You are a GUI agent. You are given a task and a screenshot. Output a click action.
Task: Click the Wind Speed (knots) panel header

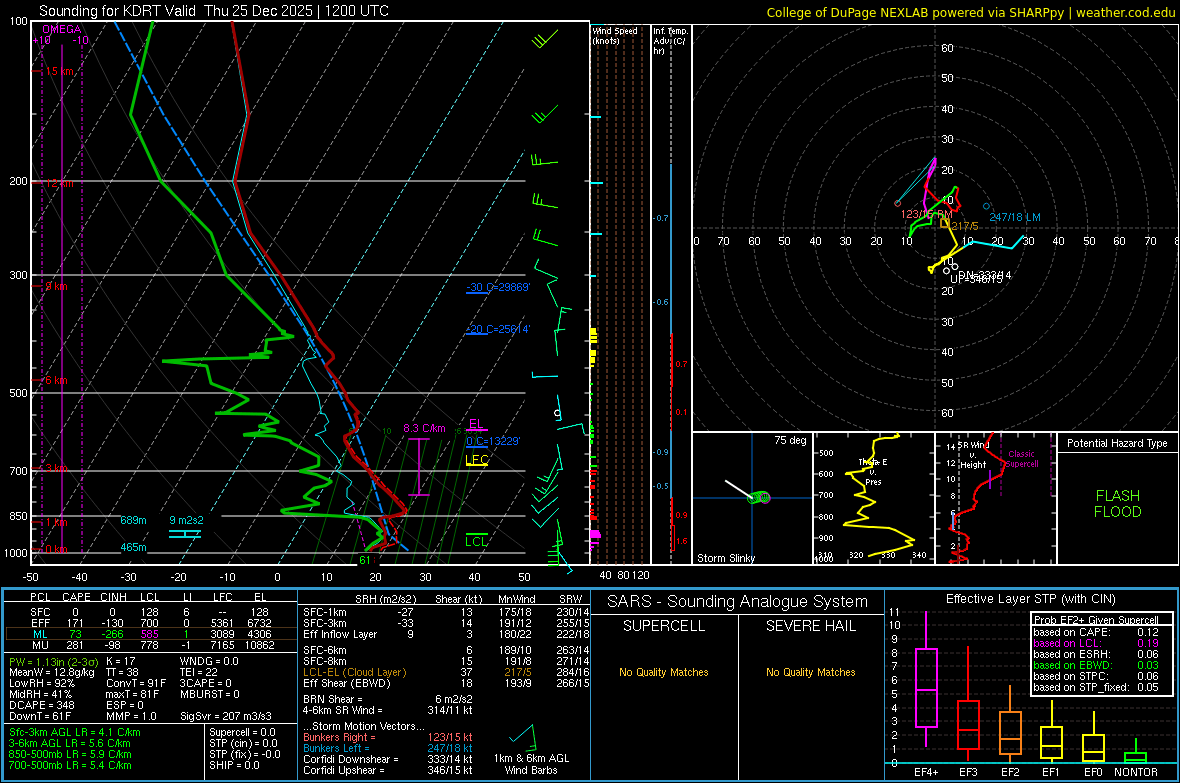pyautogui.click(x=614, y=36)
